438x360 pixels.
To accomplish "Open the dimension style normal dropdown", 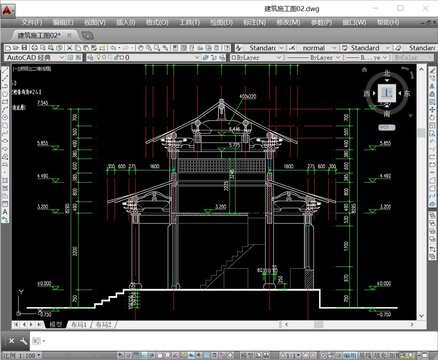I will coord(335,48).
